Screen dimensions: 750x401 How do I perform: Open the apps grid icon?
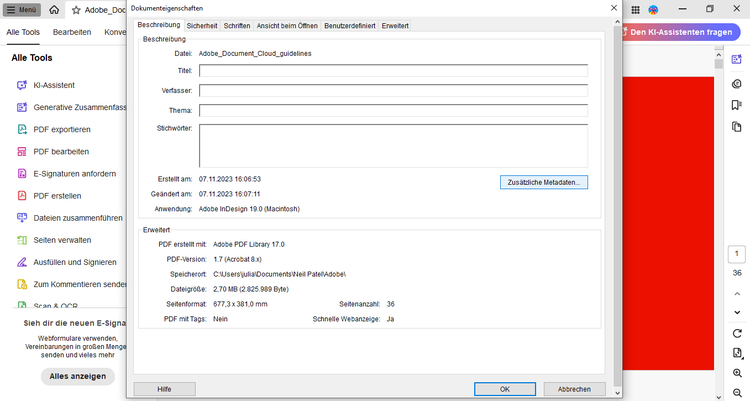click(635, 10)
